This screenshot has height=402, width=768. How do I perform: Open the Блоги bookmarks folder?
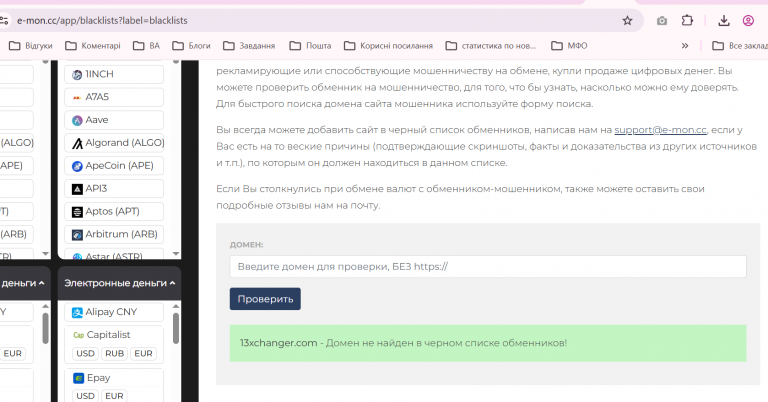point(192,46)
